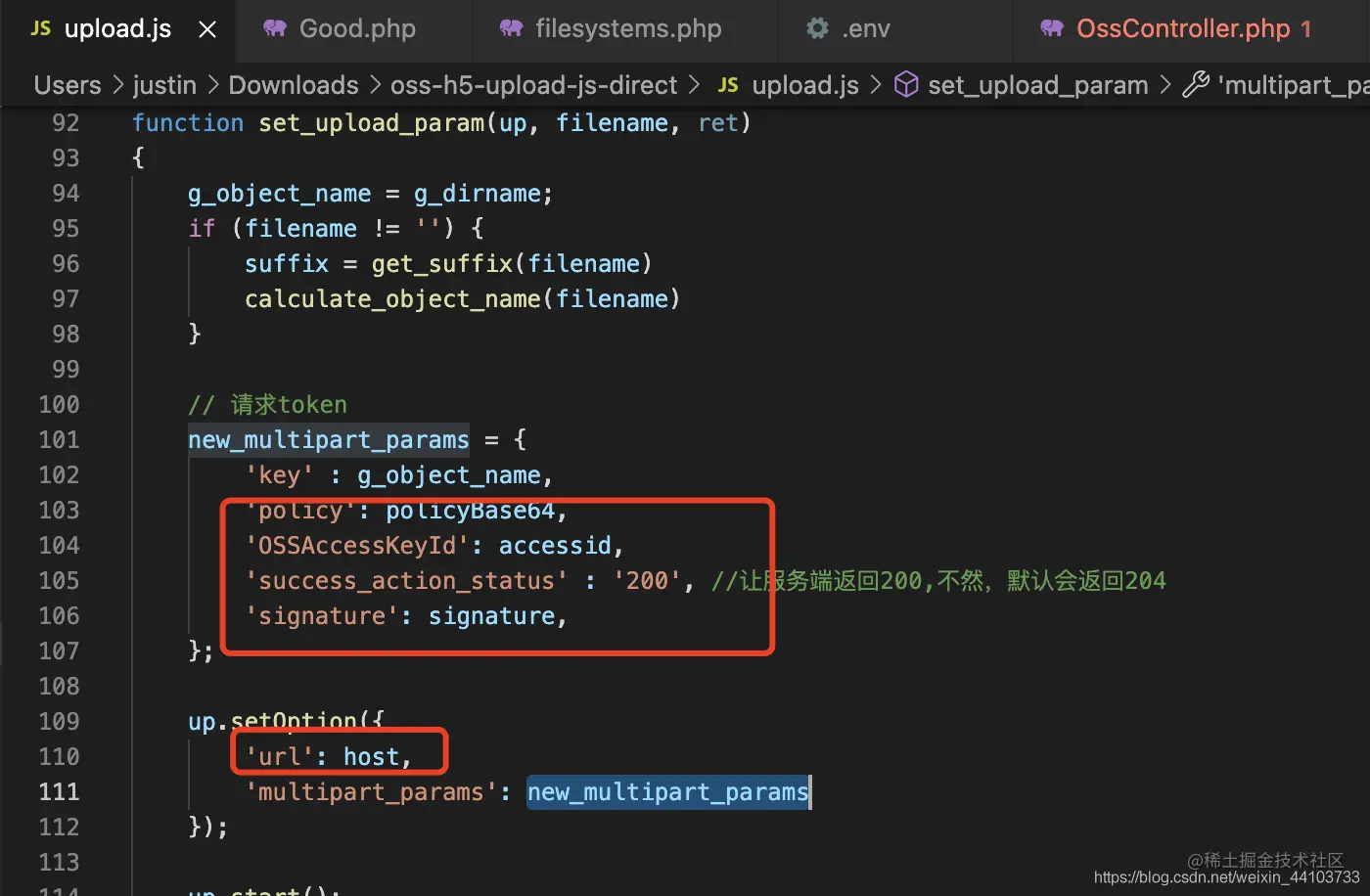The image size is (1370, 896).
Task: Click the JS icon in the breadcrumb
Action: pos(728,85)
